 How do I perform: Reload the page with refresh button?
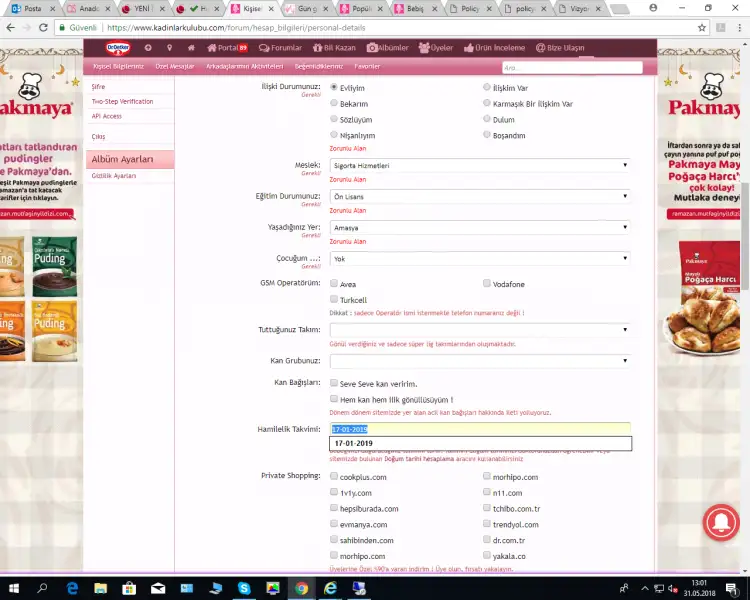[43, 27]
